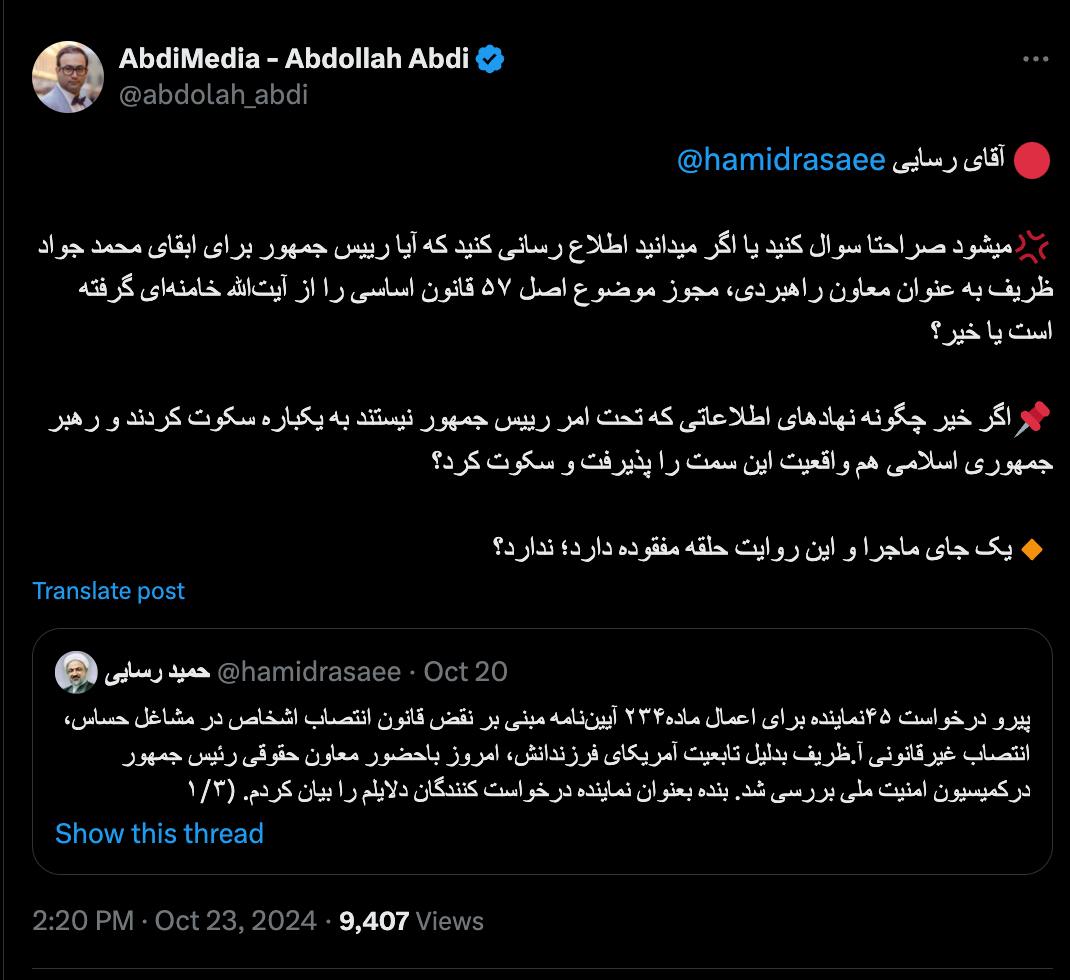View the 9,407 Views count
The image size is (1070, 980).
coord(411,921)
